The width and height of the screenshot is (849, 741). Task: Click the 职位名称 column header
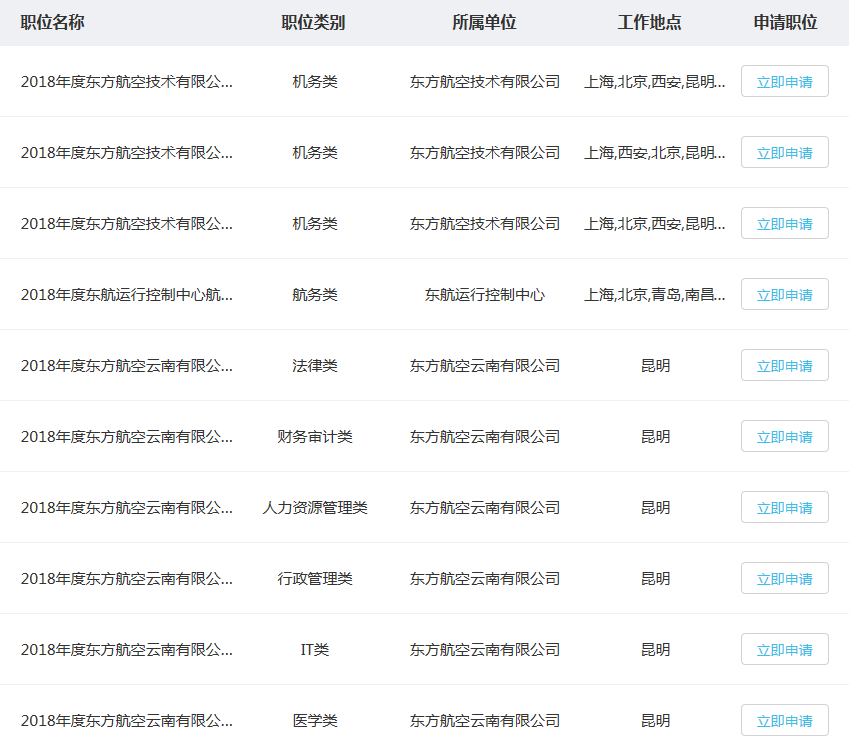[x=53, y=23]
